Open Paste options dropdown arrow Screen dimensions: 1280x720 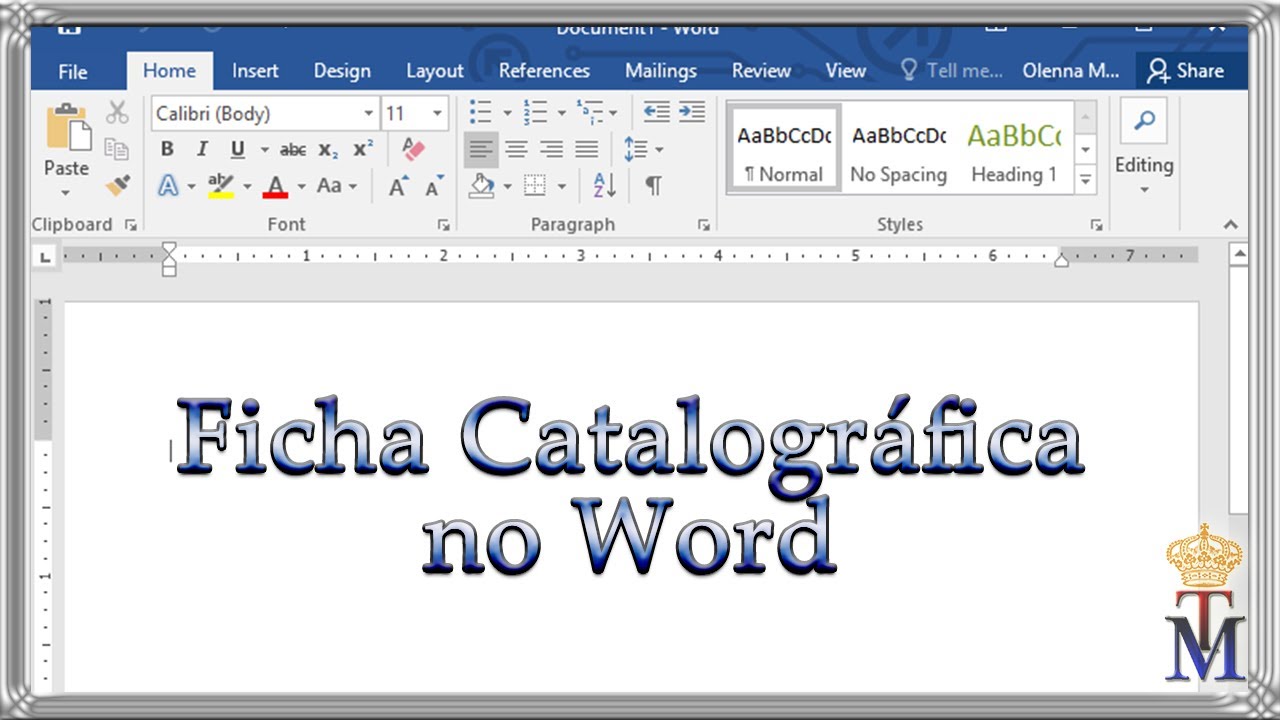coord(66,192)
